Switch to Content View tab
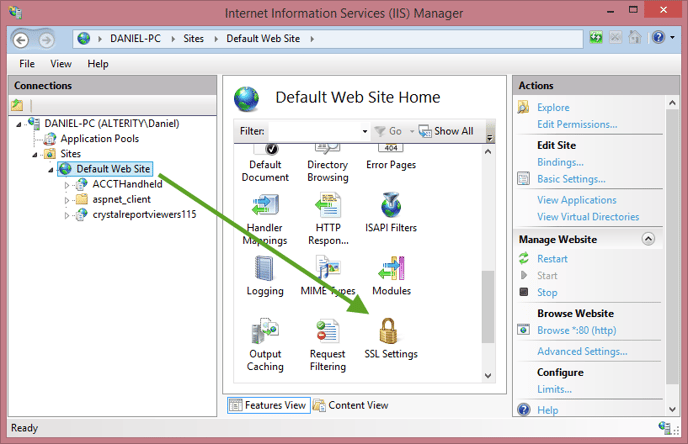 pyautogui.click(x=351, y=405)
